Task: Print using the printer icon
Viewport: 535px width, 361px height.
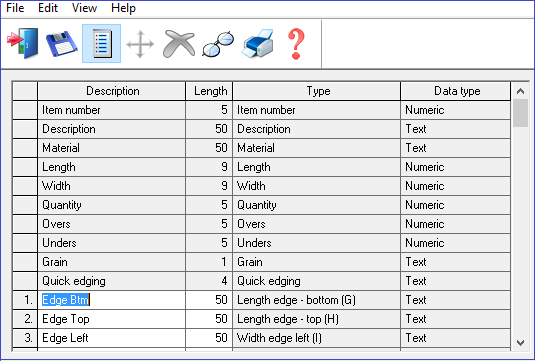Action: [x=258, y=43]
